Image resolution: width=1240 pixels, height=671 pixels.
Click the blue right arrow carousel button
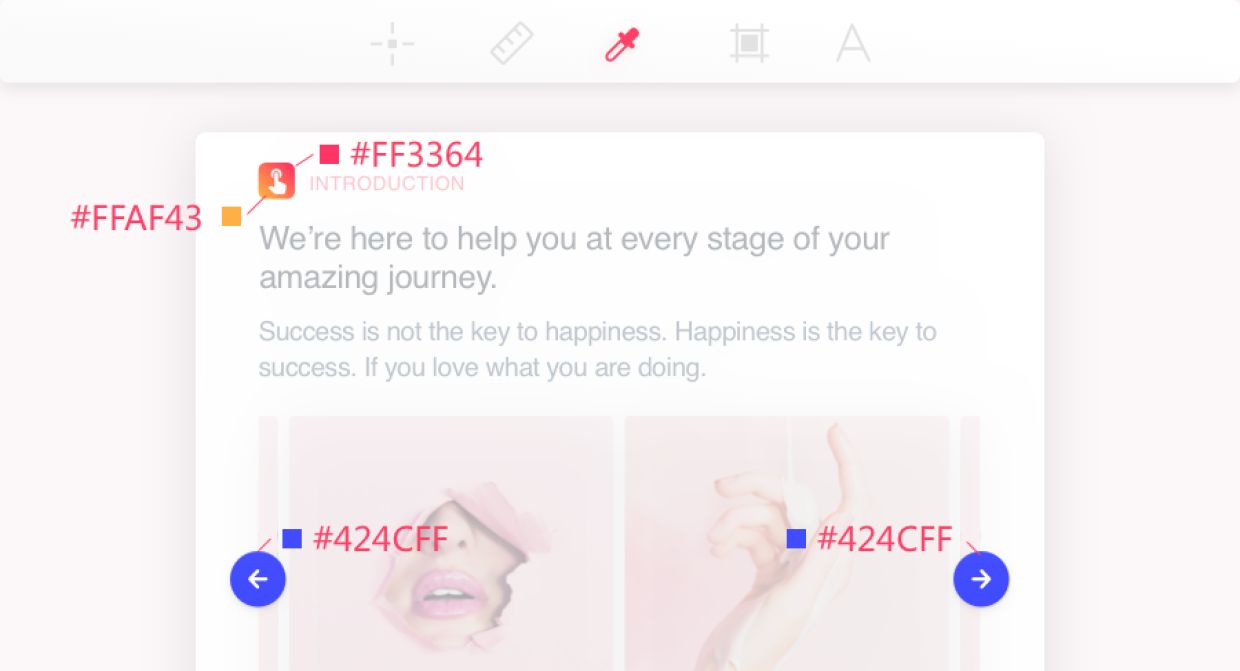[981, 579]
